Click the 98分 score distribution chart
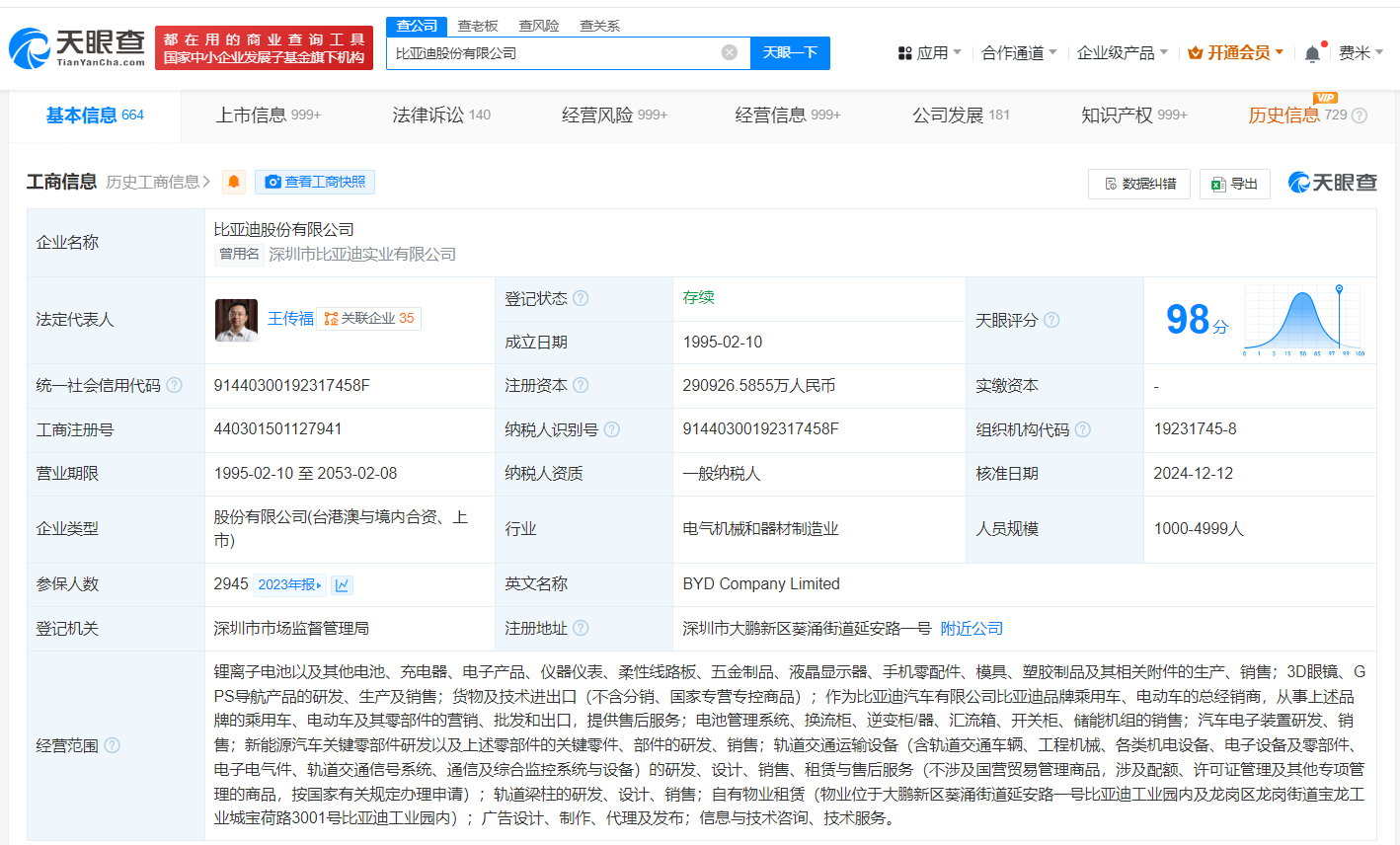Screen dimensions: 1400x845 coord(1303,320)
